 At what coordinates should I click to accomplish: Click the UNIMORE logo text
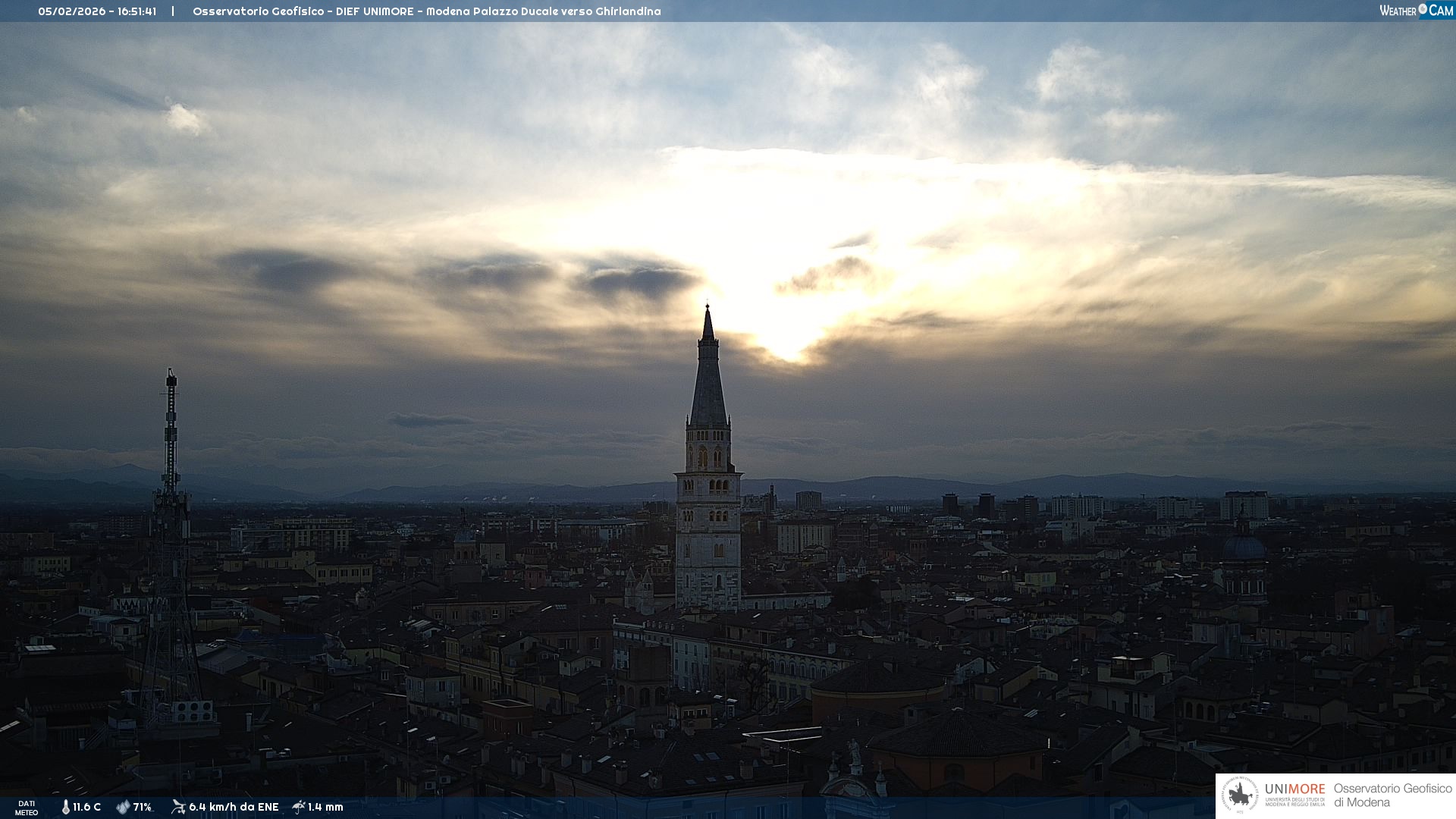[1294, 789]
